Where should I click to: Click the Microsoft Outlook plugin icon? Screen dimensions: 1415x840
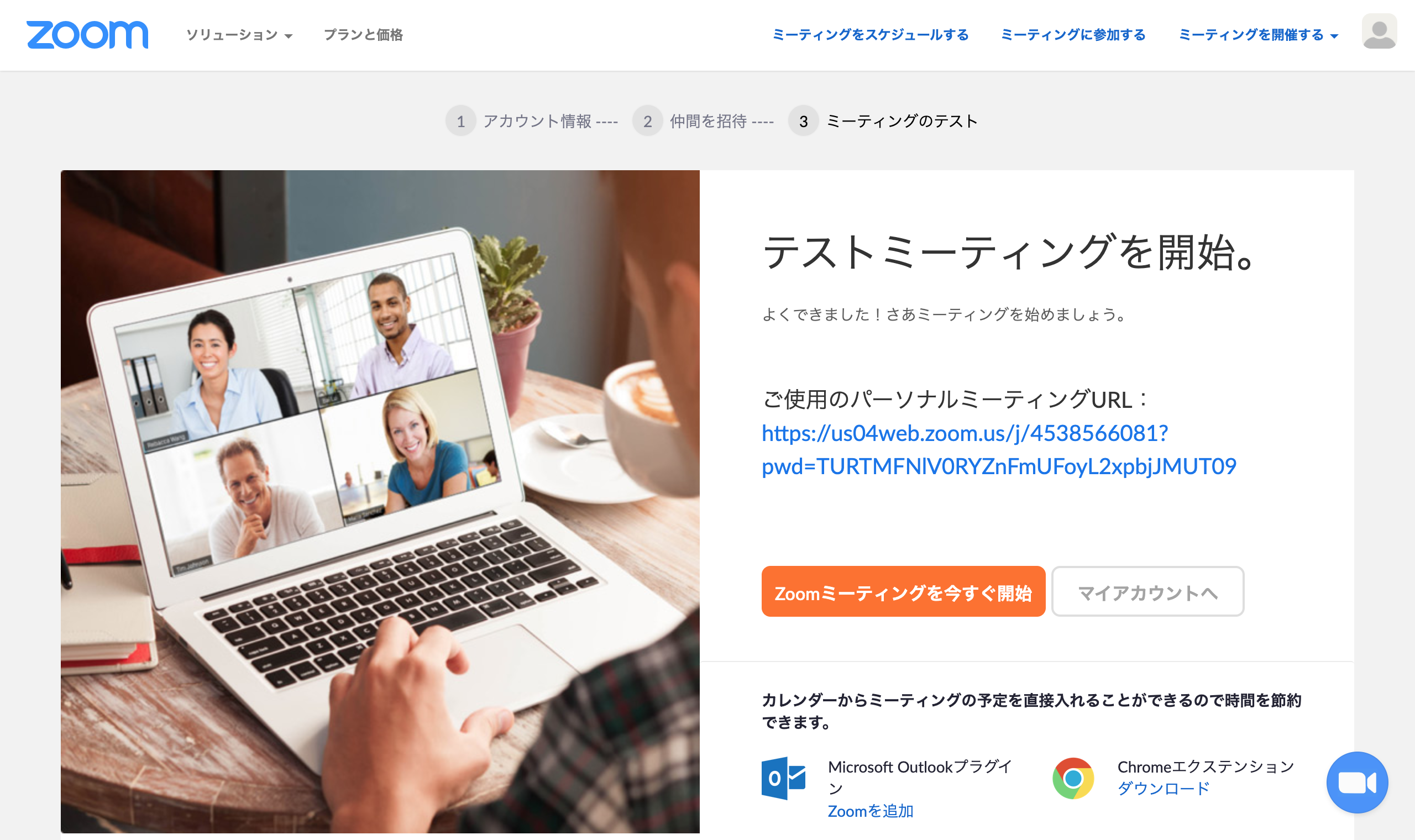click(783, 778)
